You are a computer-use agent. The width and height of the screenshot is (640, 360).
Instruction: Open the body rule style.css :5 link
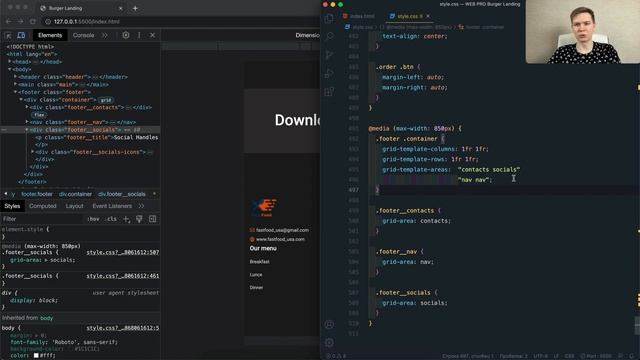pos(123,328)
